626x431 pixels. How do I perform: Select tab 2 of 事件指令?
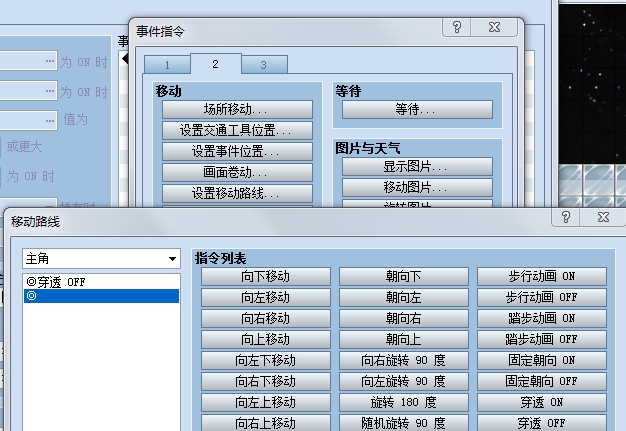pyautogui.click(x=216, y=64)
